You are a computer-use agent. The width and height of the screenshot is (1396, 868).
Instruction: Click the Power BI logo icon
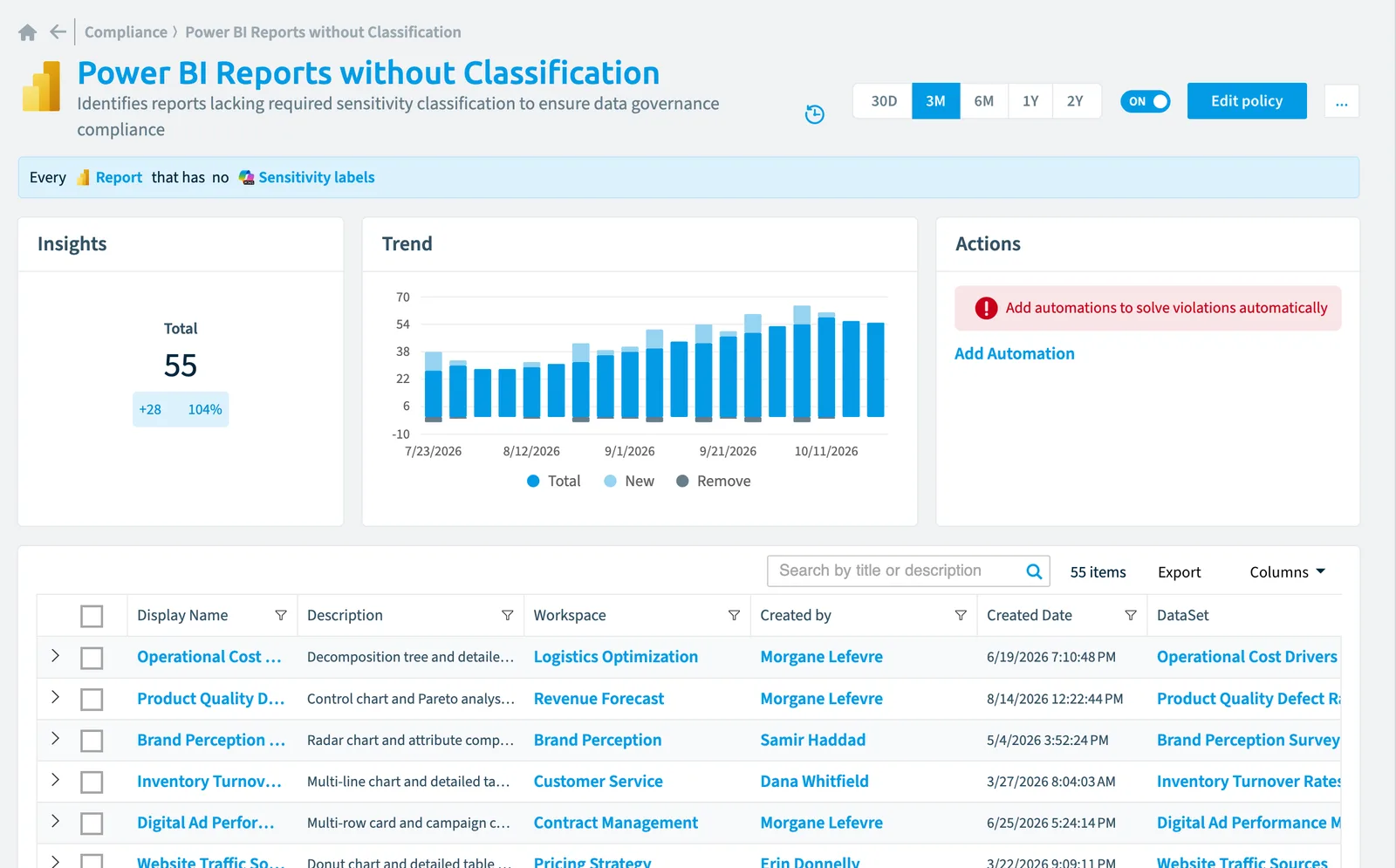coord(41,86)
